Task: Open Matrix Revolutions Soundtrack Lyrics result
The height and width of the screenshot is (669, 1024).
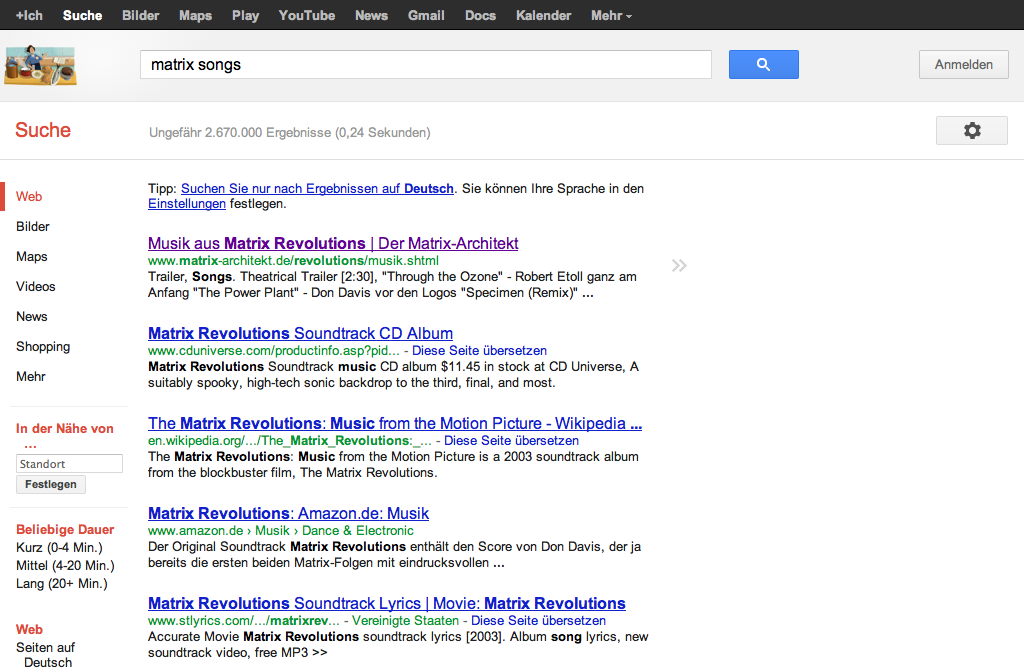Action: (x=387, y=604)
